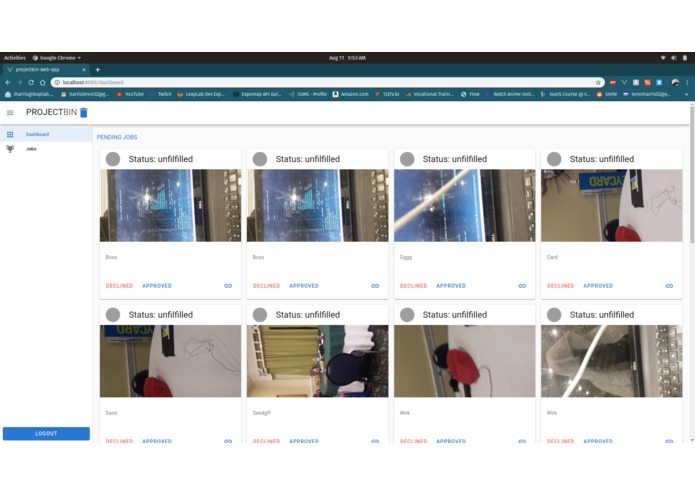
Task: Open a new tab with the plus icon
Action: [x=98, y=70]
